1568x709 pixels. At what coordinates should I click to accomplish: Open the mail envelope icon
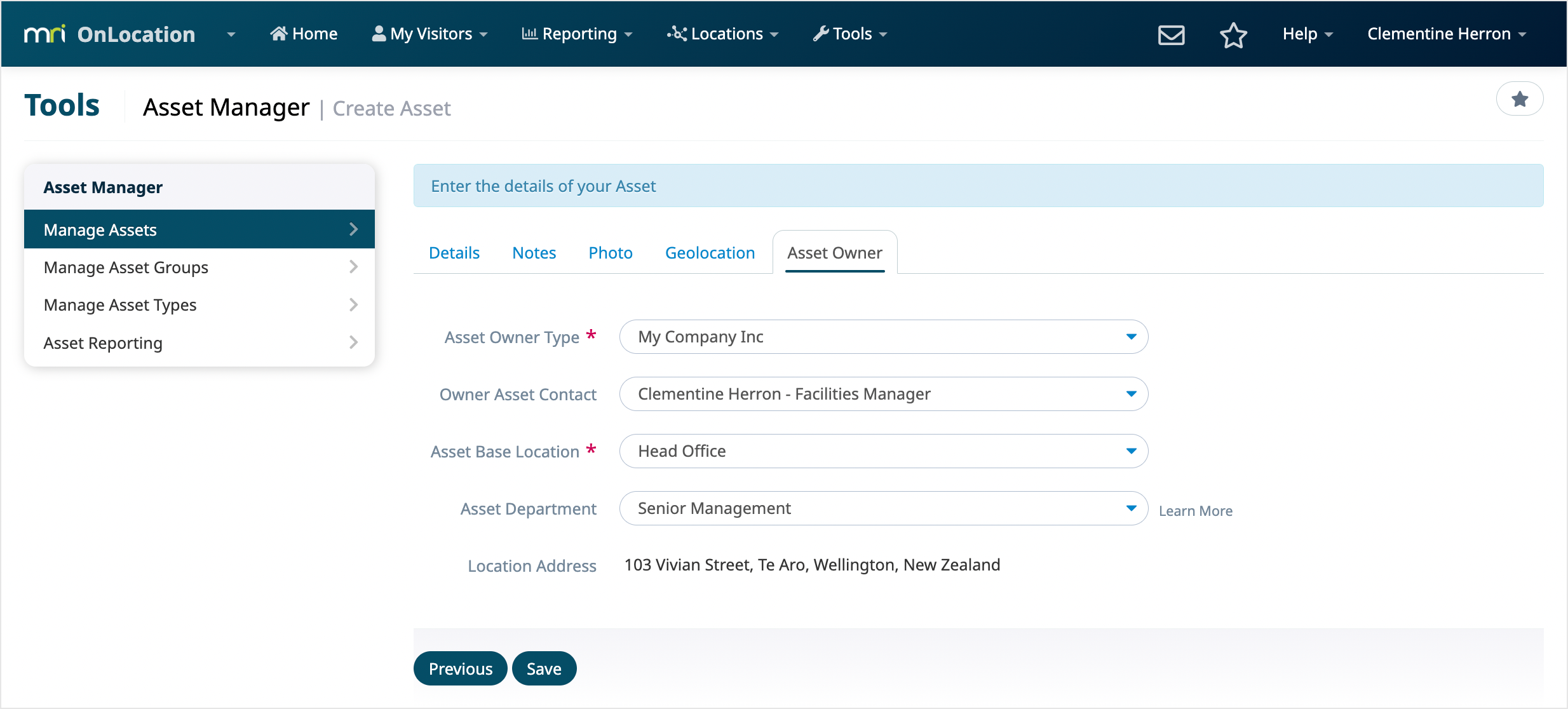(1171, 34)
